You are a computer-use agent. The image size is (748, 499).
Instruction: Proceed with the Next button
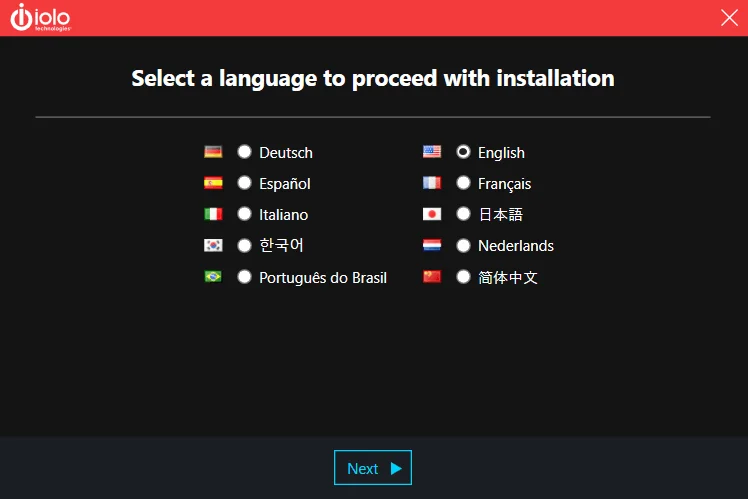(x=373, y=468)
